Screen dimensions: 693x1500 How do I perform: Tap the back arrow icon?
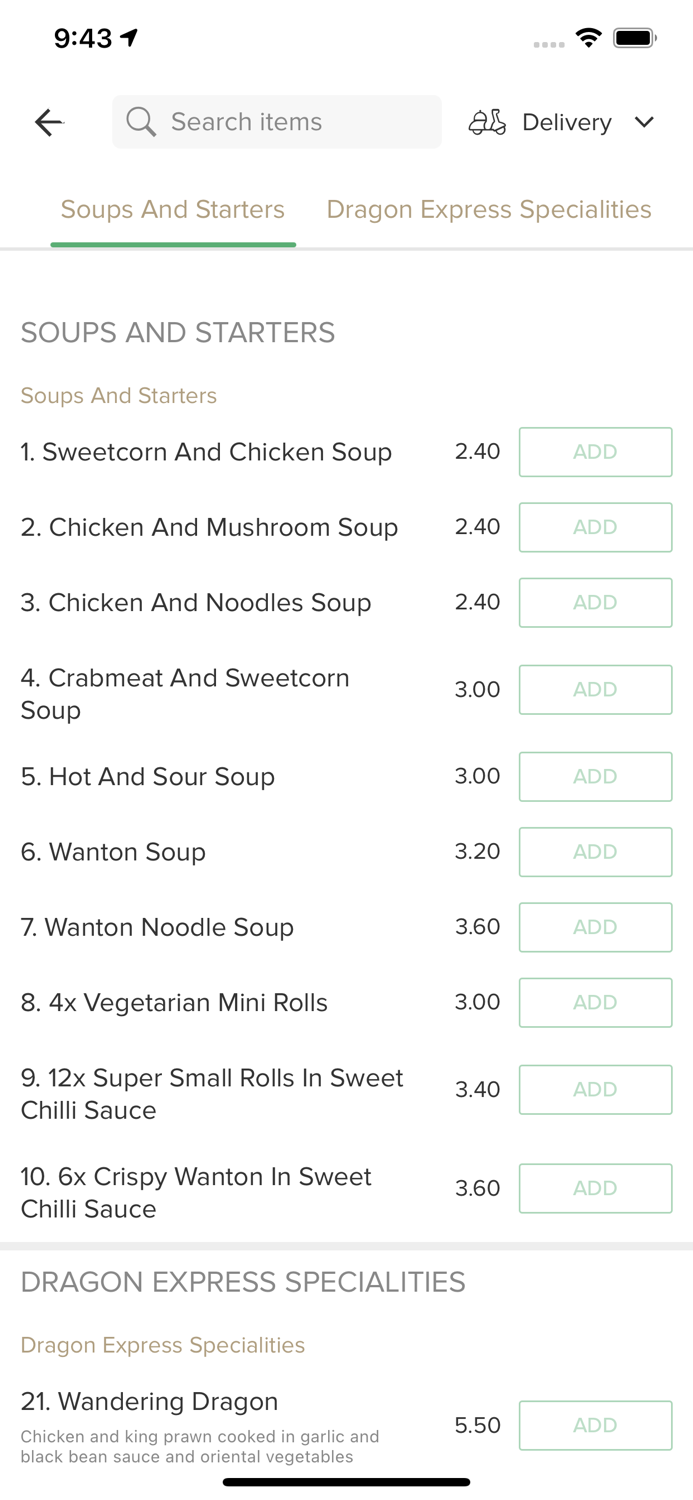coord(49,122)
